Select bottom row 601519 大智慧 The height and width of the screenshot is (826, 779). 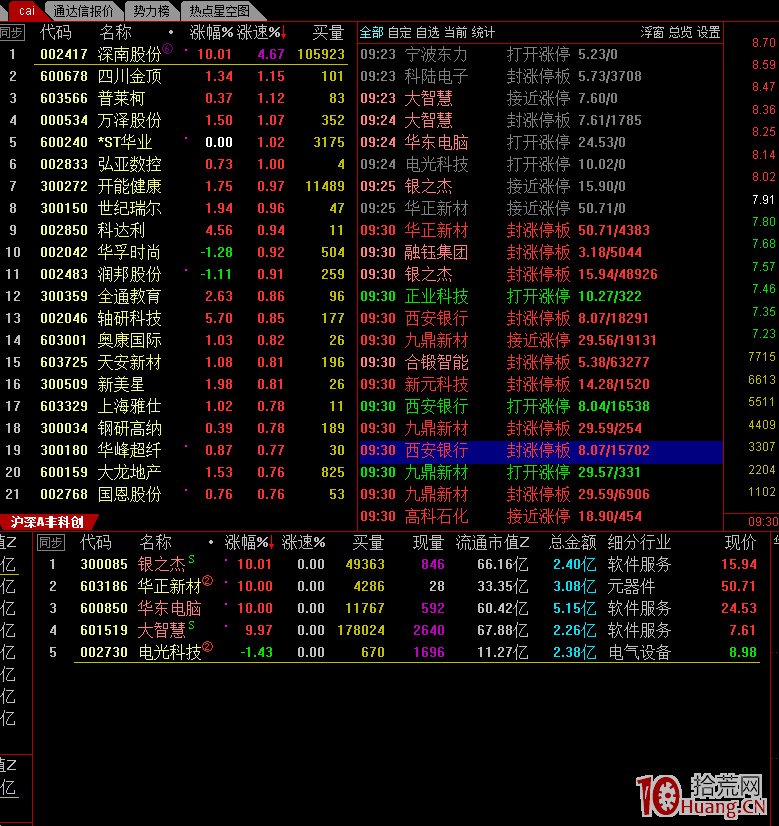point(403,631)
